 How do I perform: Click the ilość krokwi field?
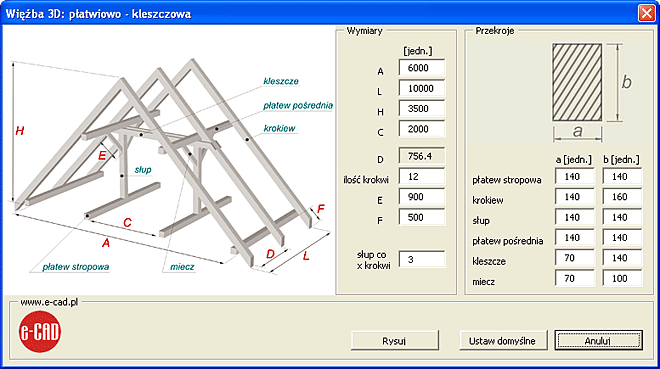coord(421,177)
